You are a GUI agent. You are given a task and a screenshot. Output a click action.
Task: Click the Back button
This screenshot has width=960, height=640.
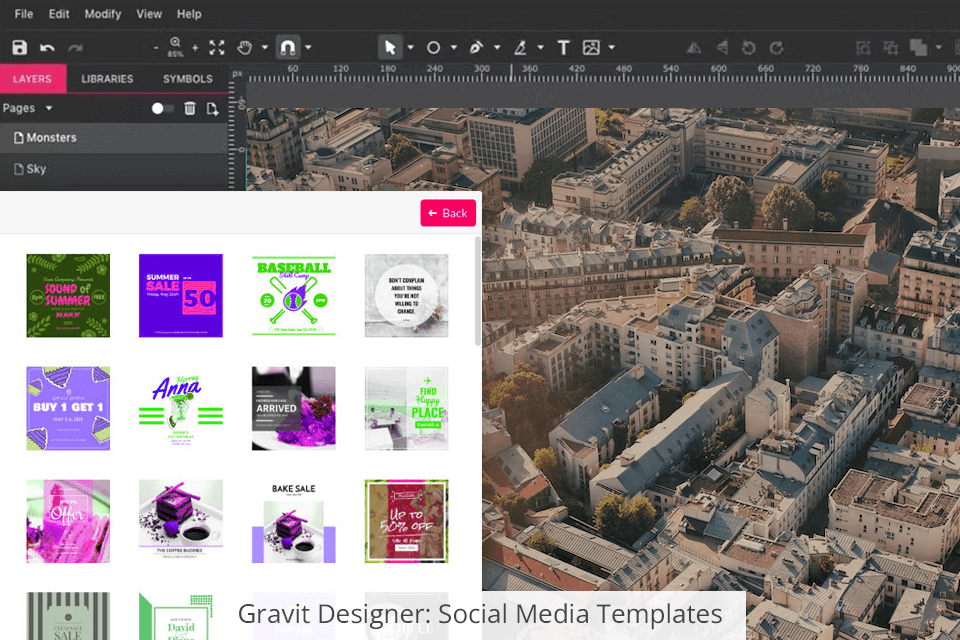(x=448, y=213)
